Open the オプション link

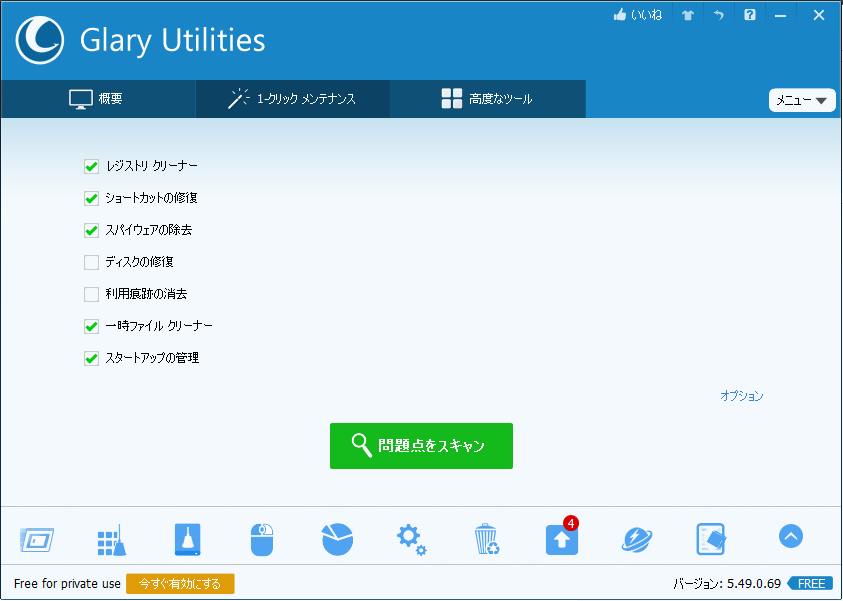[x=741, y=396]
